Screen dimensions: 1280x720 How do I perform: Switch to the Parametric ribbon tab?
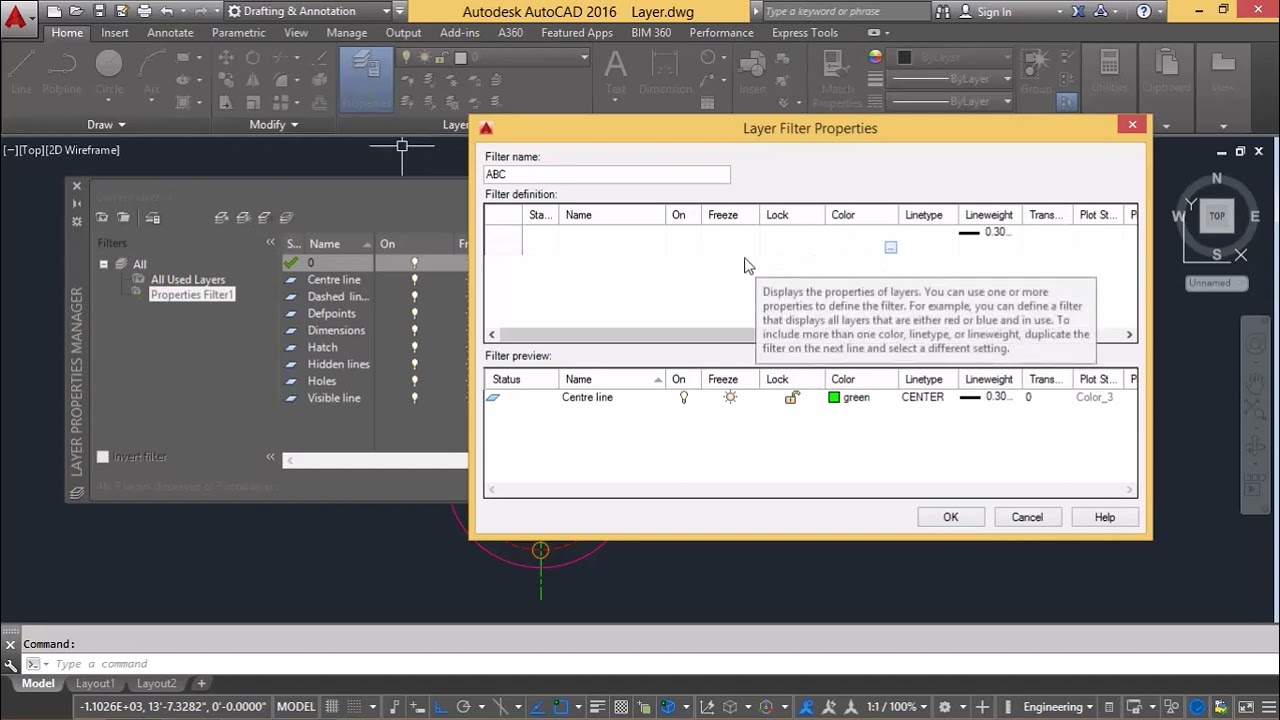tap(239, 33)
